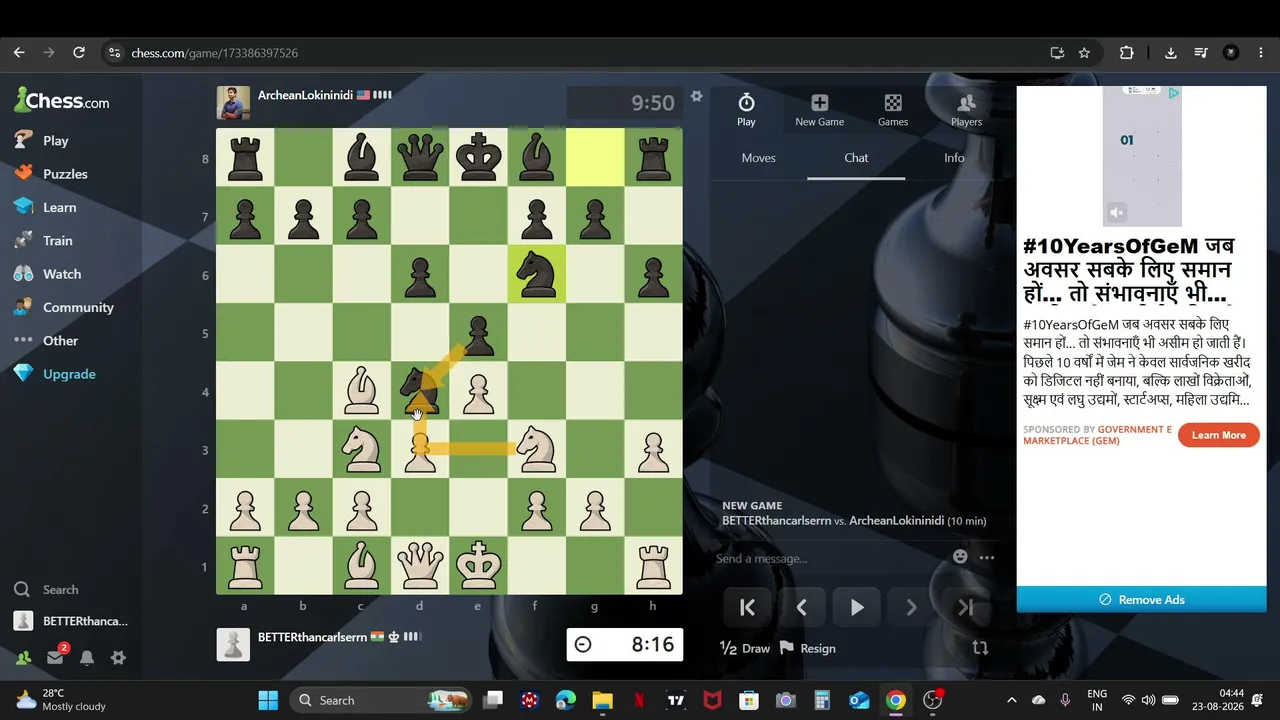Image resolution: width=1280 pixels, height=720 pixels.
Task: Flip the board orientation
Action: 980,648
